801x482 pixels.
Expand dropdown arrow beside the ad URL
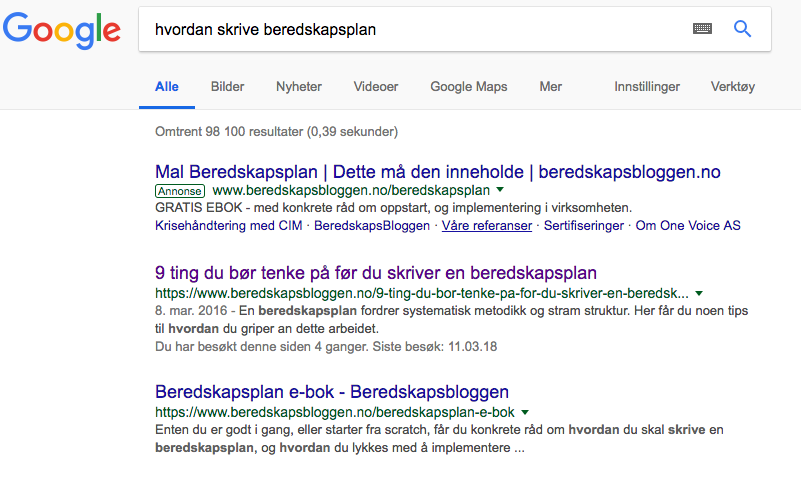500,190
